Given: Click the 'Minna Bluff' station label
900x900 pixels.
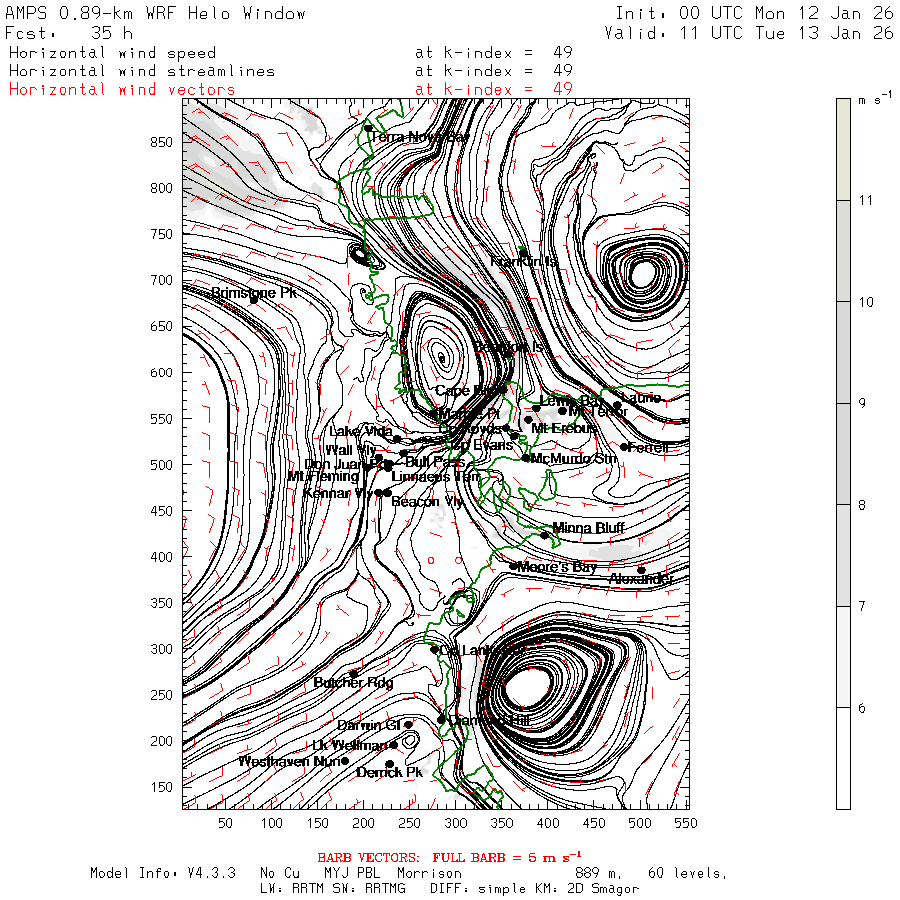Looking at the screenshot, I should pos(588,527).
